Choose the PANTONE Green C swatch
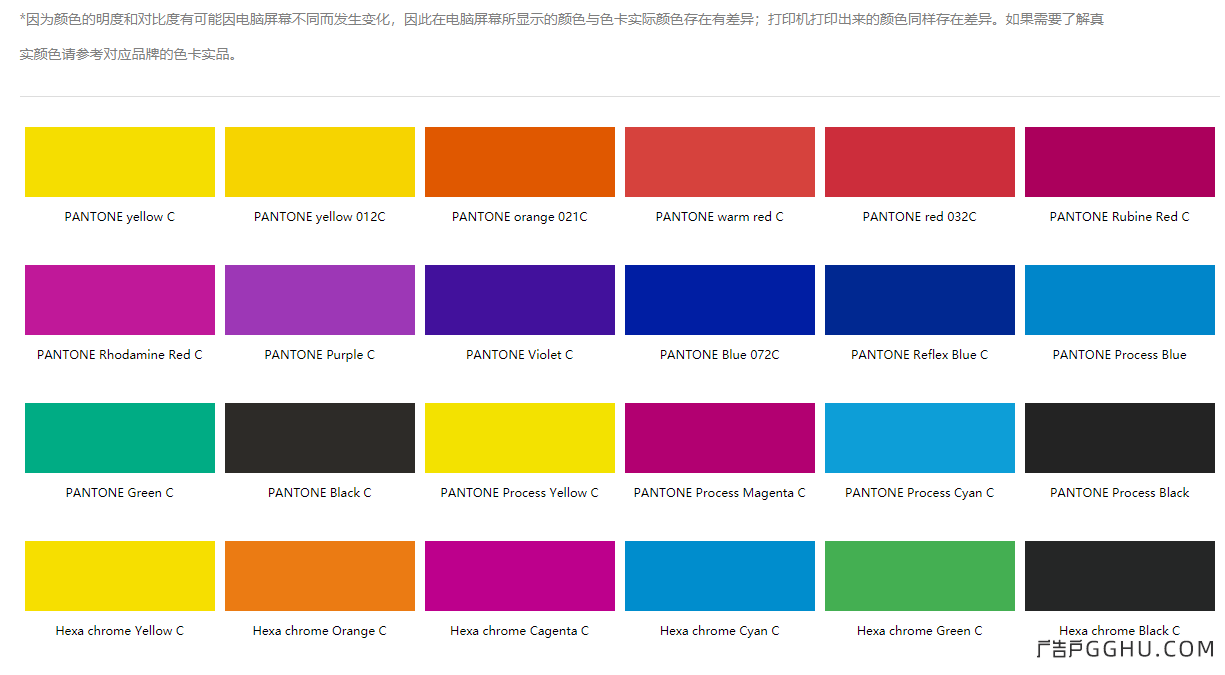 [120, 438]
